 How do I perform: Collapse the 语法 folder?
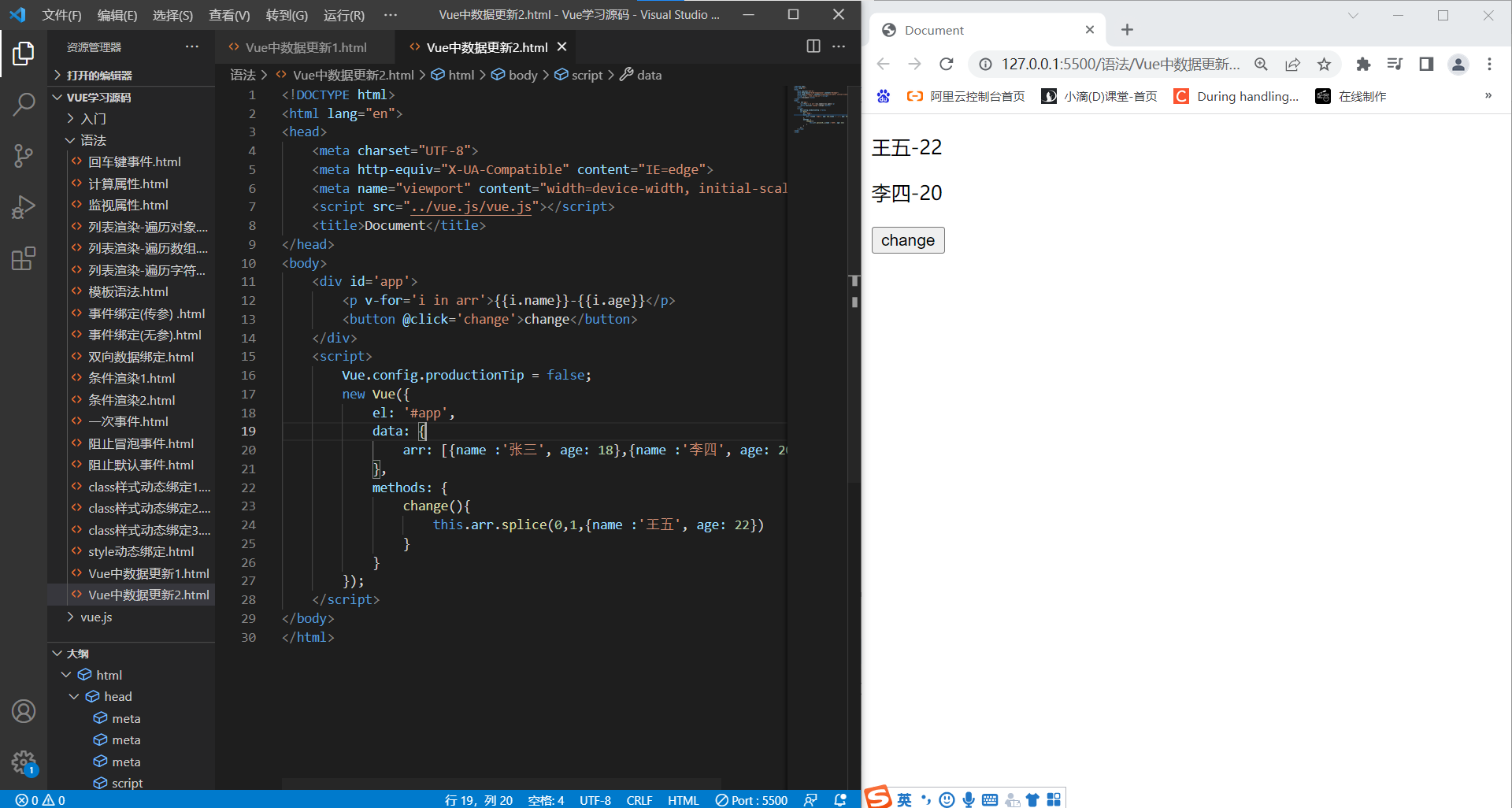point(131,140)
